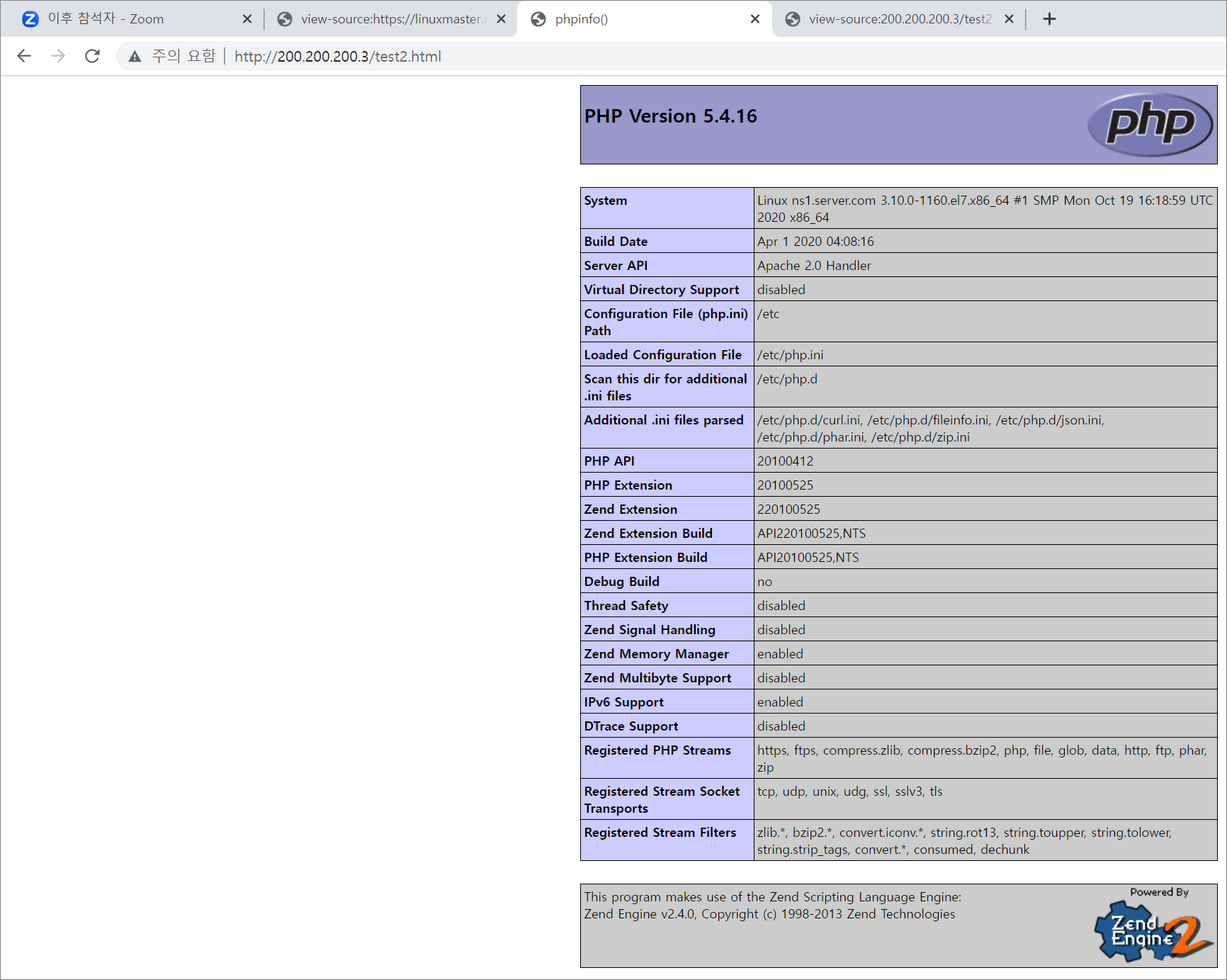The width and height of the screenshot is (1227, 980).
Task: Go forward in browser history
Action: pos(58,56)
